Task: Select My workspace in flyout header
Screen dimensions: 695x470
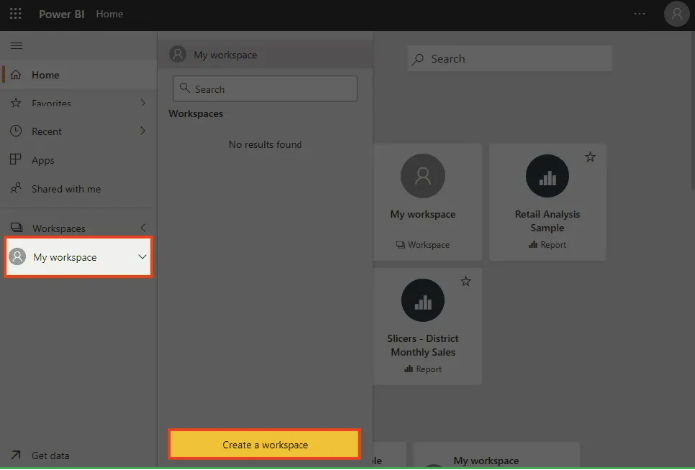Action: coord(265,55)
